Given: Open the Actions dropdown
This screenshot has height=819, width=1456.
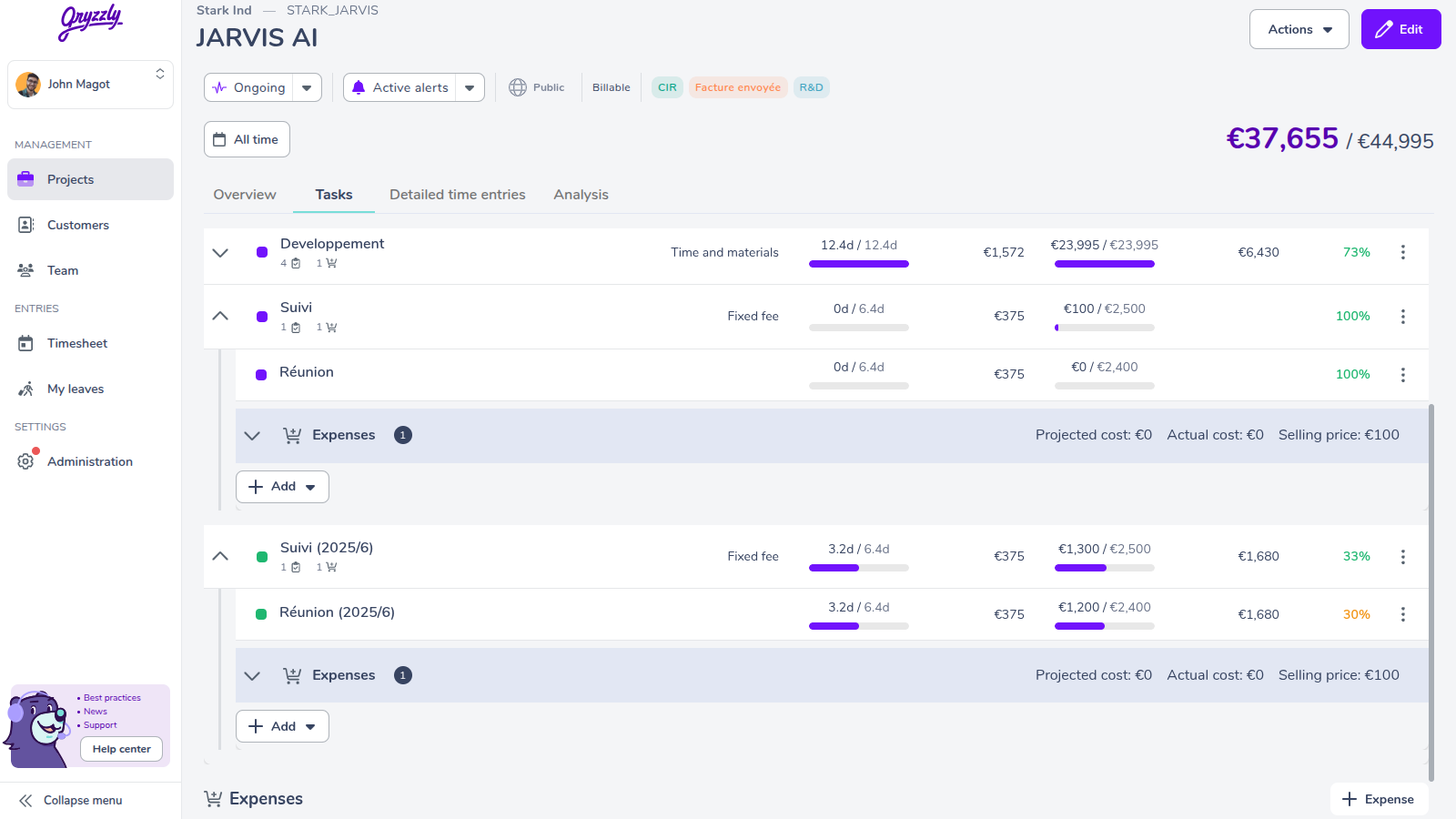Looking at the screenshot, I should click(1299, 29).
